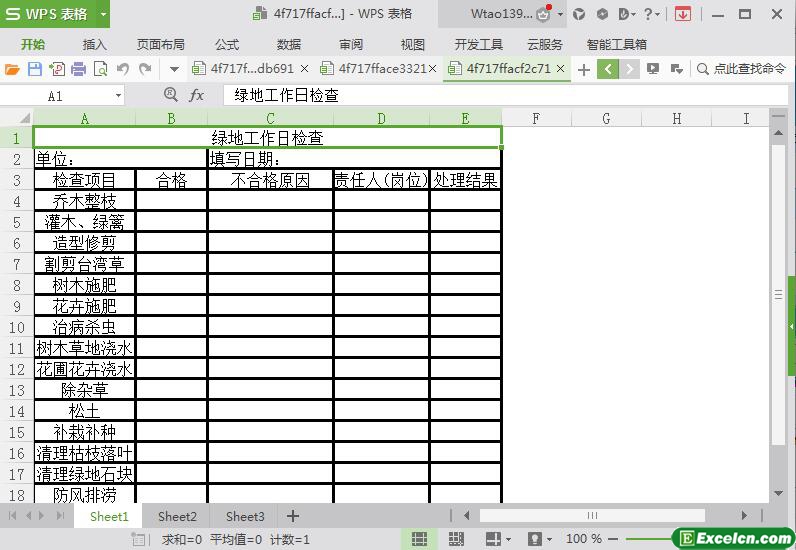
Task: Add a new document tab with plus
Action: 584,70
